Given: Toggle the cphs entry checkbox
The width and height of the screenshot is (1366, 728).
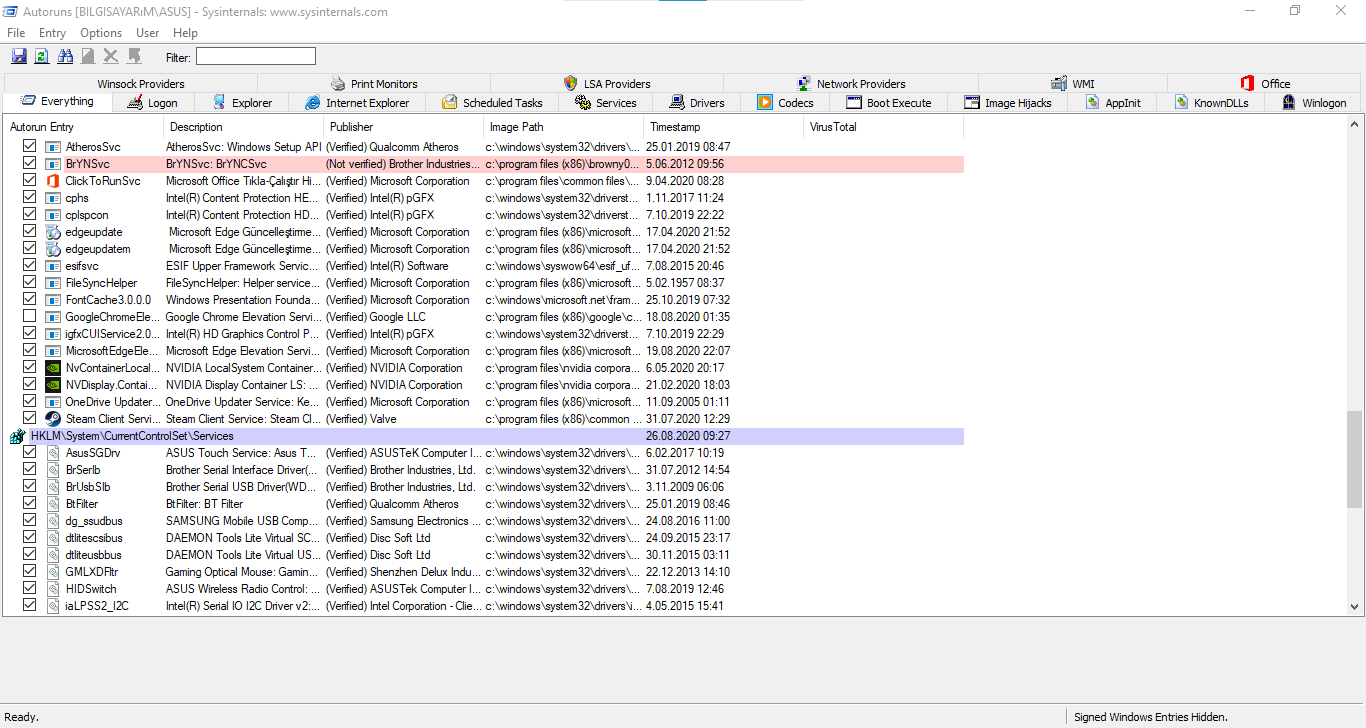Looking at the screenshot, I should pos(29,197).
